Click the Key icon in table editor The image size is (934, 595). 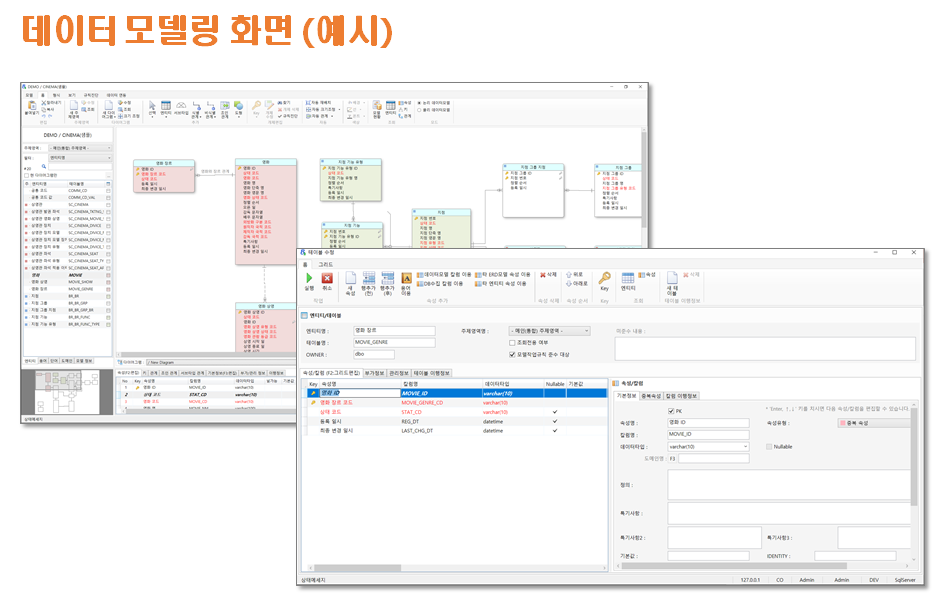point(604,278)
